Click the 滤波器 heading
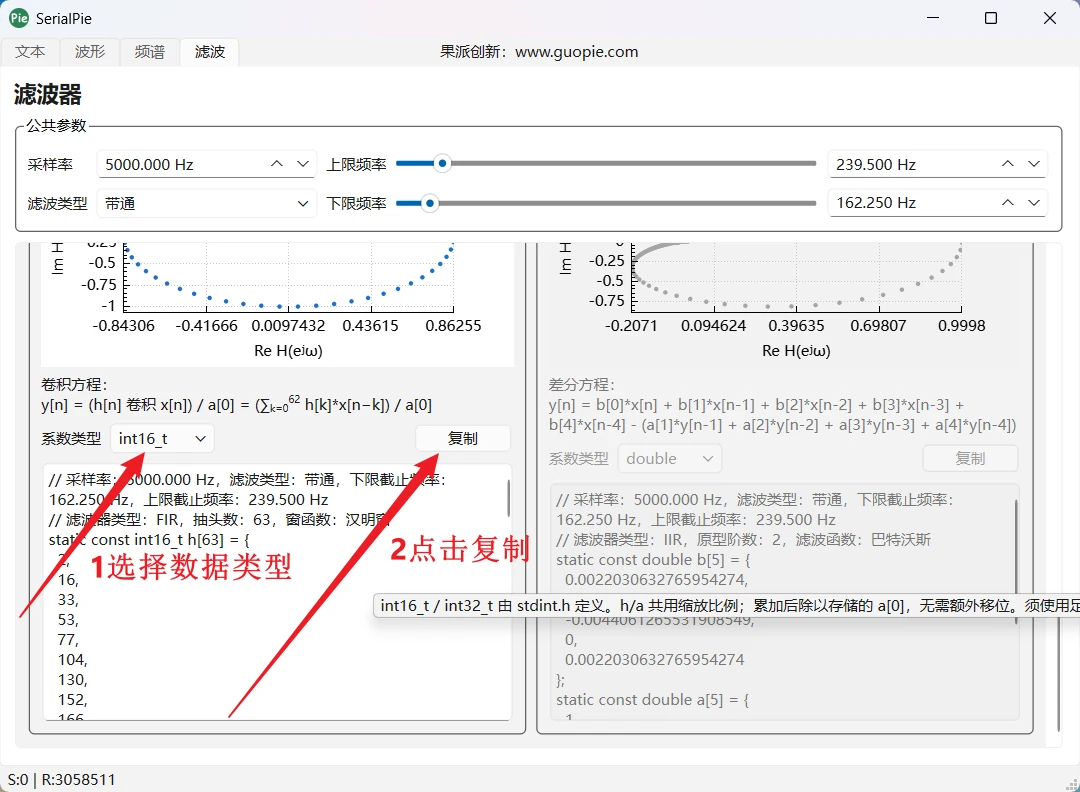Screen dimensions: 1080x792 48,94
